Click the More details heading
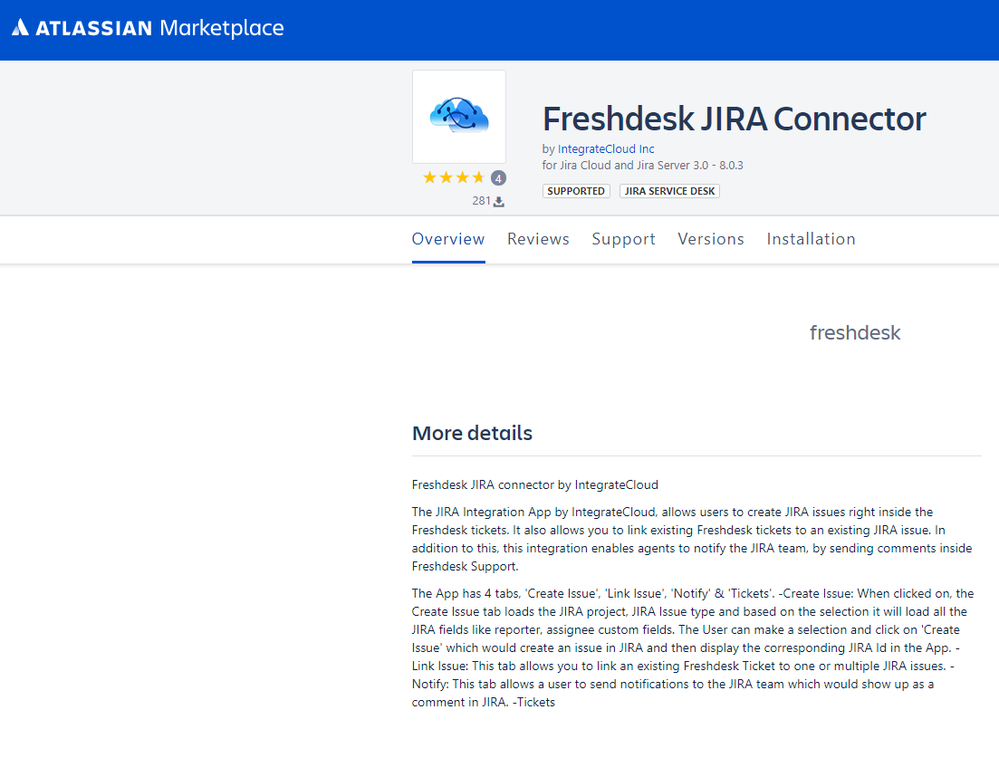 (472, 433)
